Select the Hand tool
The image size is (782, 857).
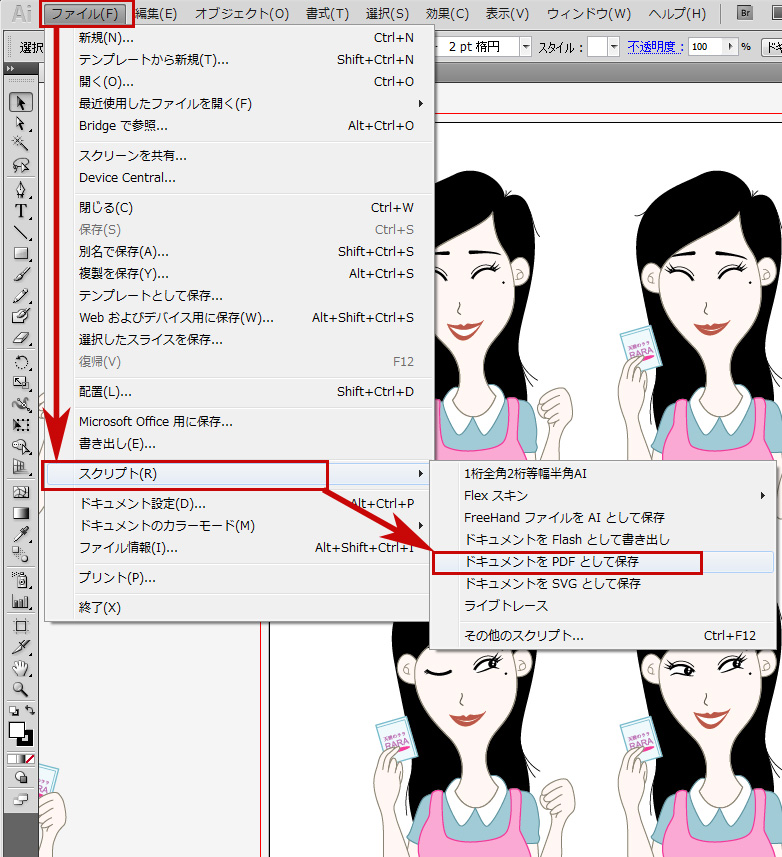(21, 668)
